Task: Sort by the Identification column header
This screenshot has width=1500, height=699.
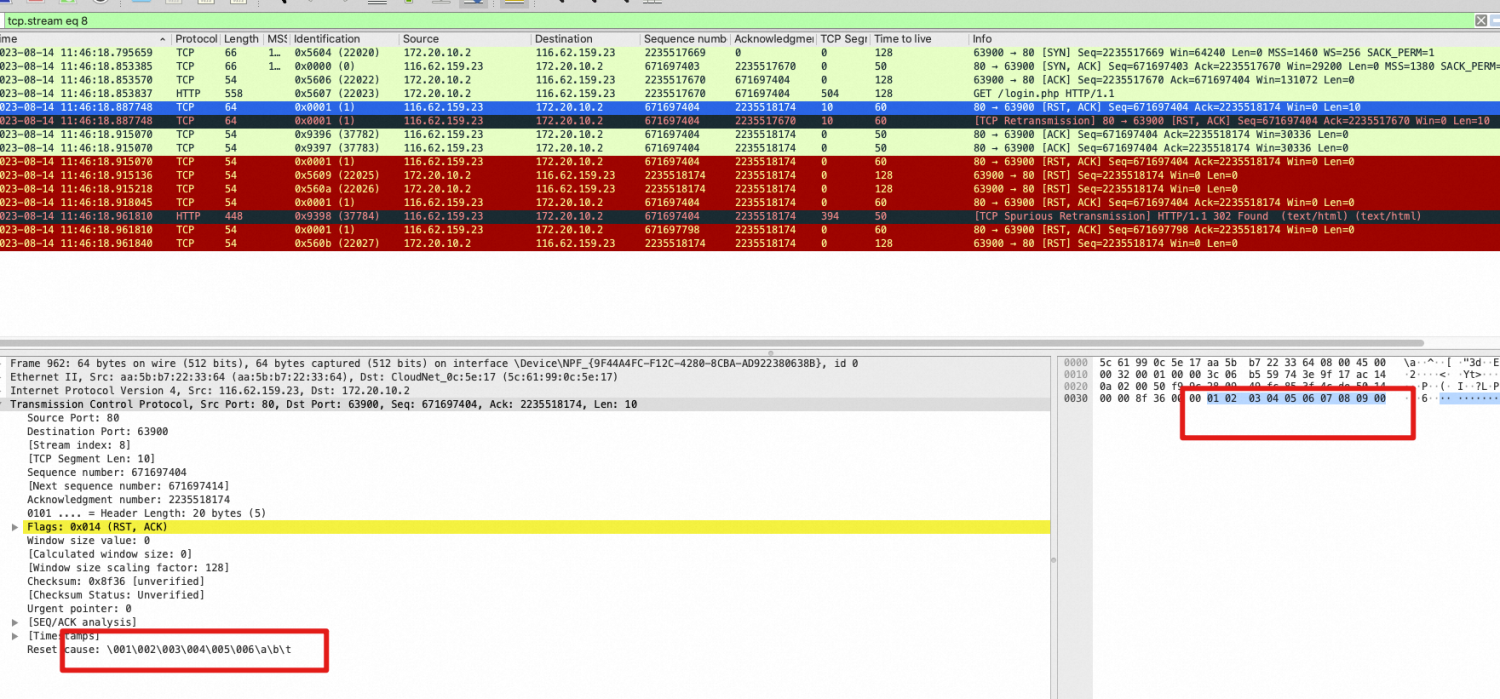Action: point(345,39)
